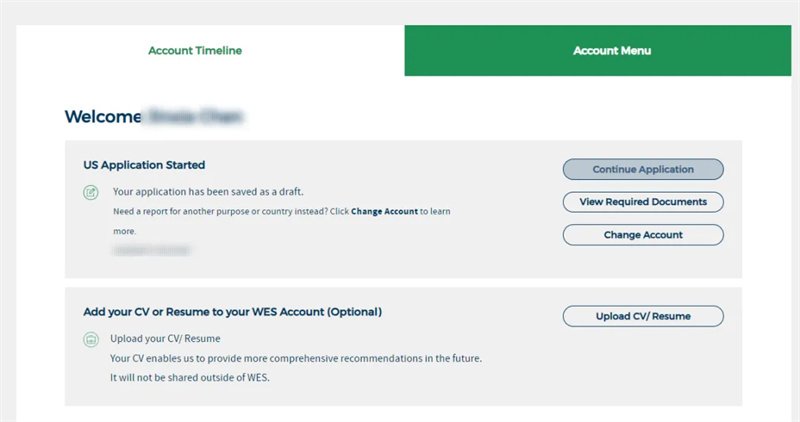Click the blurred user name after Welcome
This screenshot has width=800, height=422.
tap(195, 117)
